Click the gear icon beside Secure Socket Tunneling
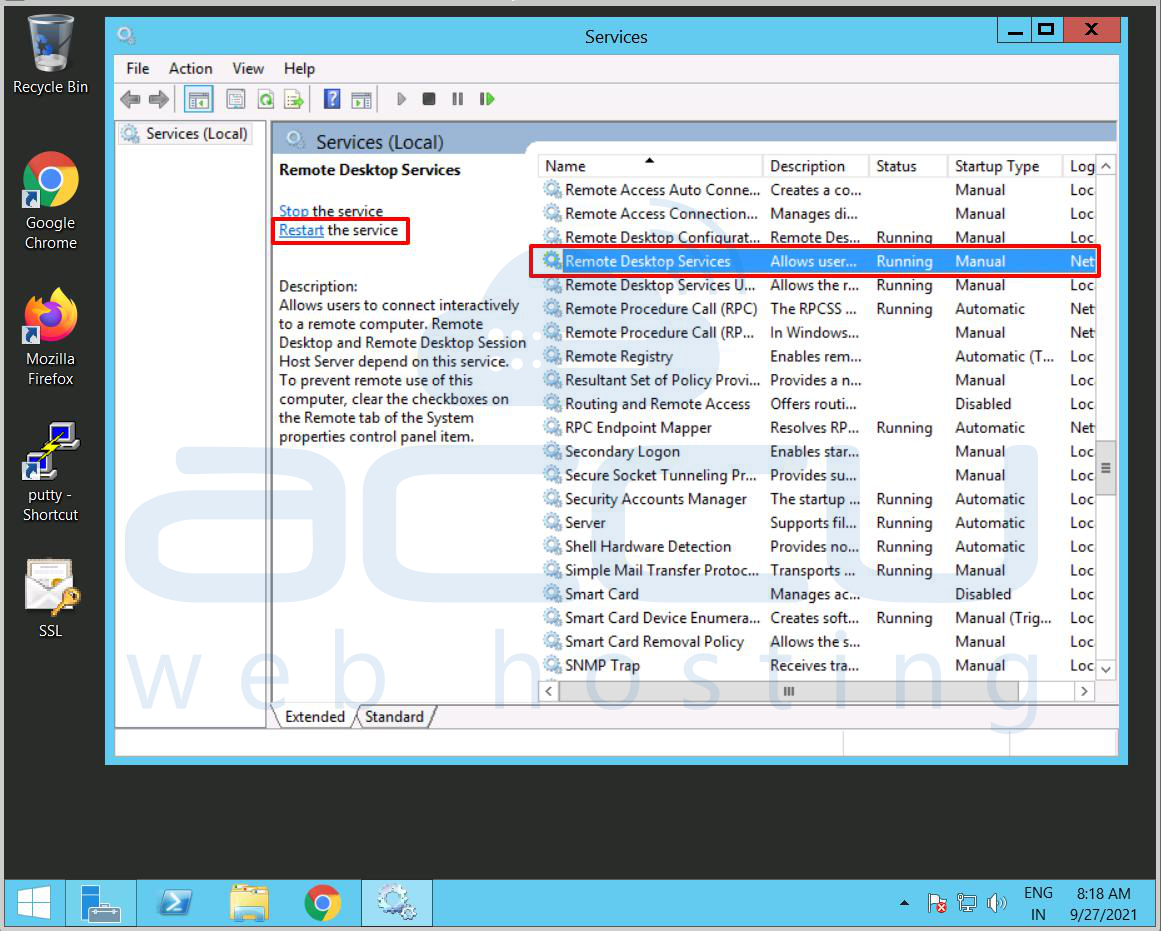 552,475
